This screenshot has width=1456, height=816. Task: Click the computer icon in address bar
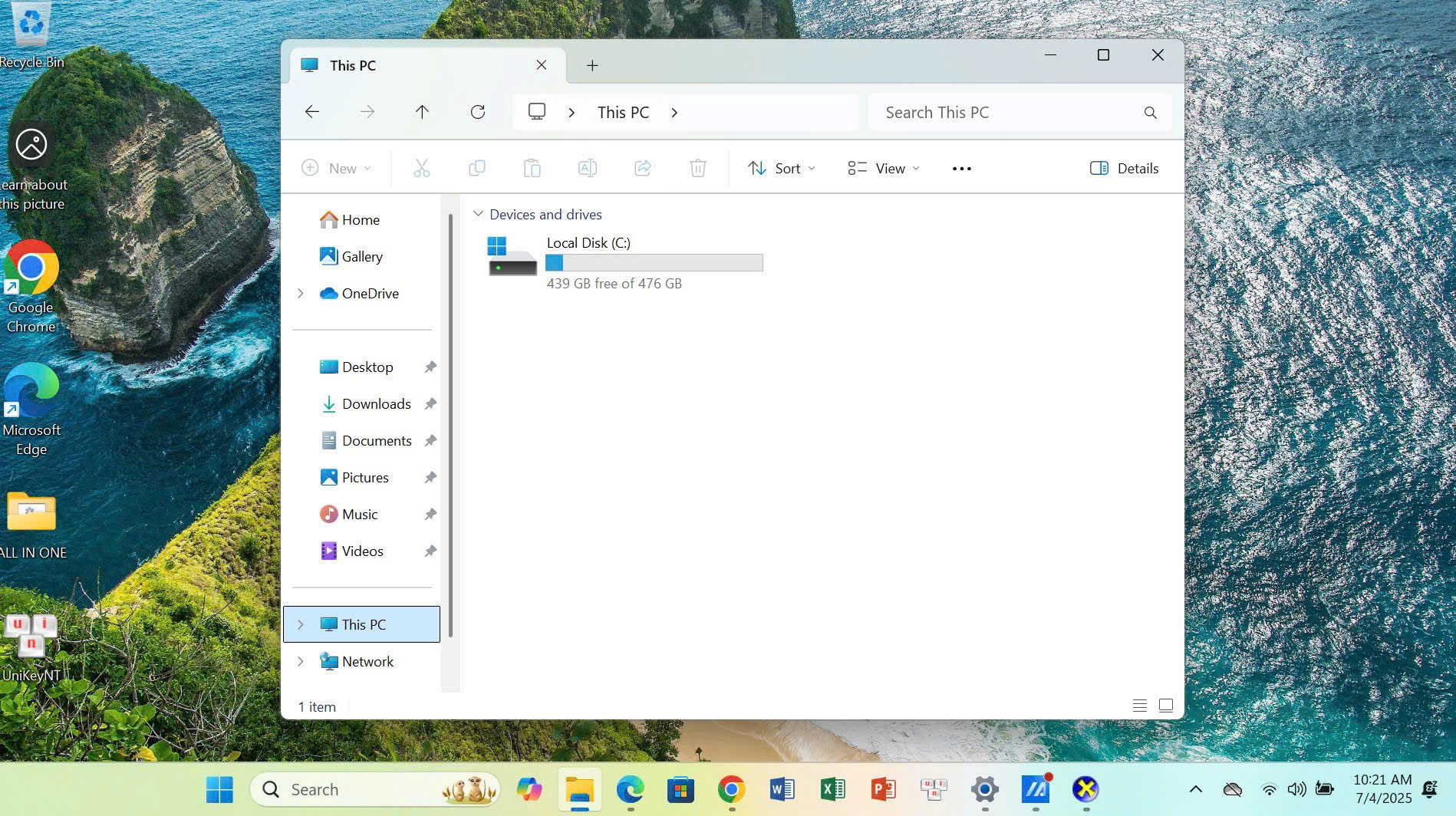click(x=537, y=112)
